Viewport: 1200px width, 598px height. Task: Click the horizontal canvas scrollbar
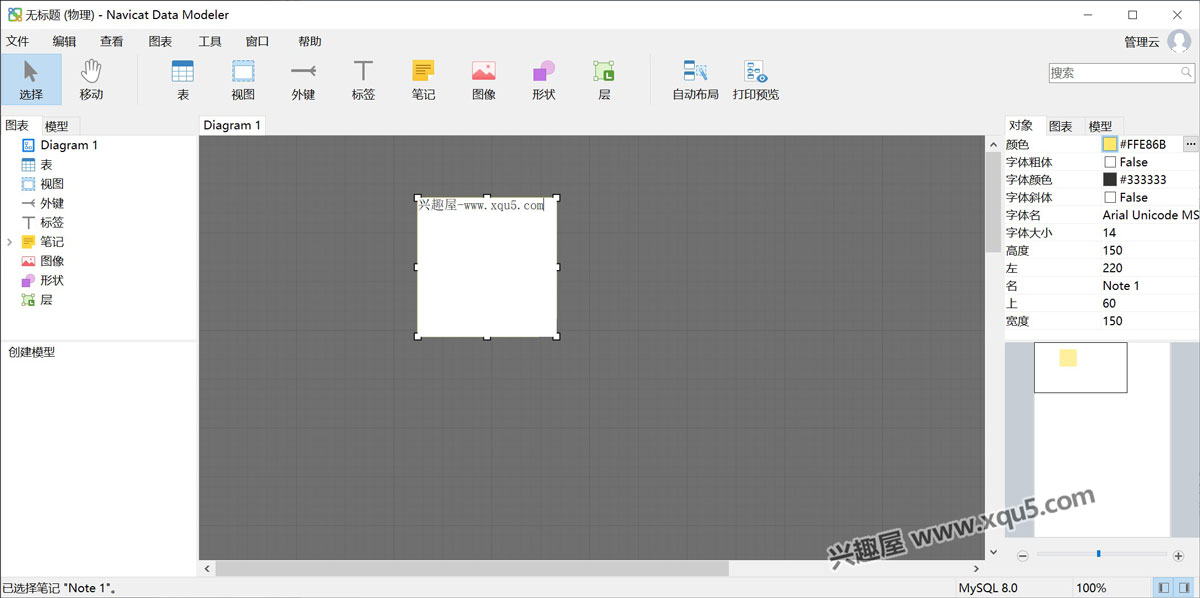(472, 568)
